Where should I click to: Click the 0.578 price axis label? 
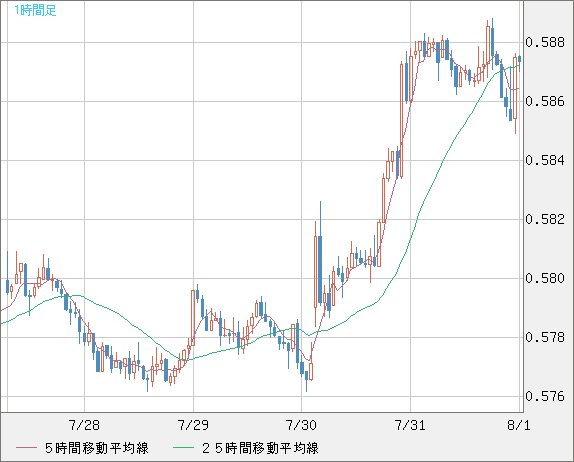pos(545,337)
